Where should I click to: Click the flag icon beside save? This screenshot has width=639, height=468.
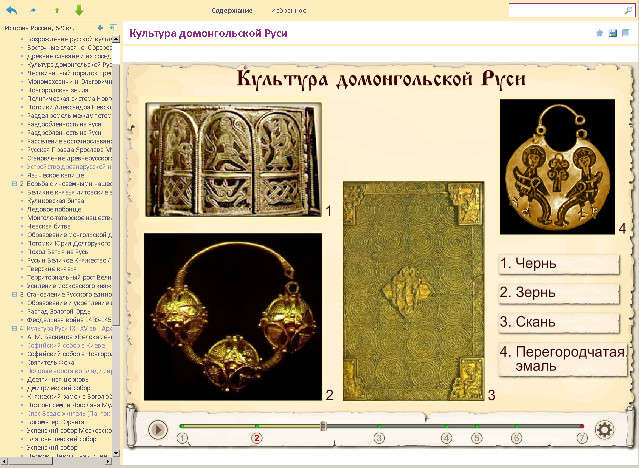coord(626,33)
